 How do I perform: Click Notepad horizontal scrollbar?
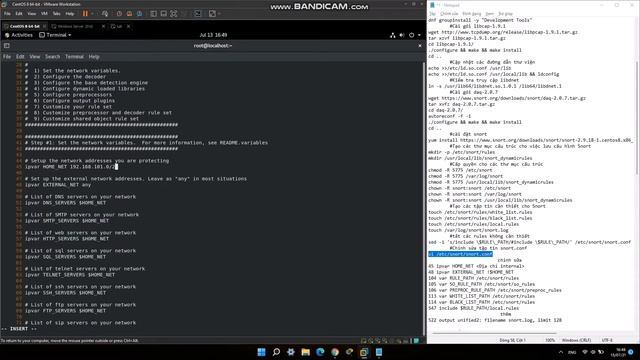click(494, 333)
